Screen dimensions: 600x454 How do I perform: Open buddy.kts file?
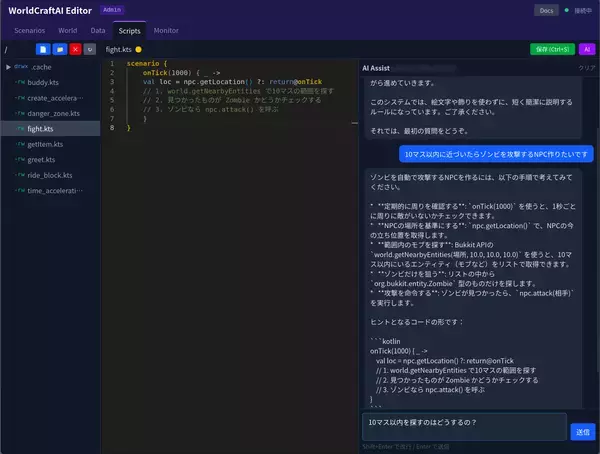(x=43, y=82)
